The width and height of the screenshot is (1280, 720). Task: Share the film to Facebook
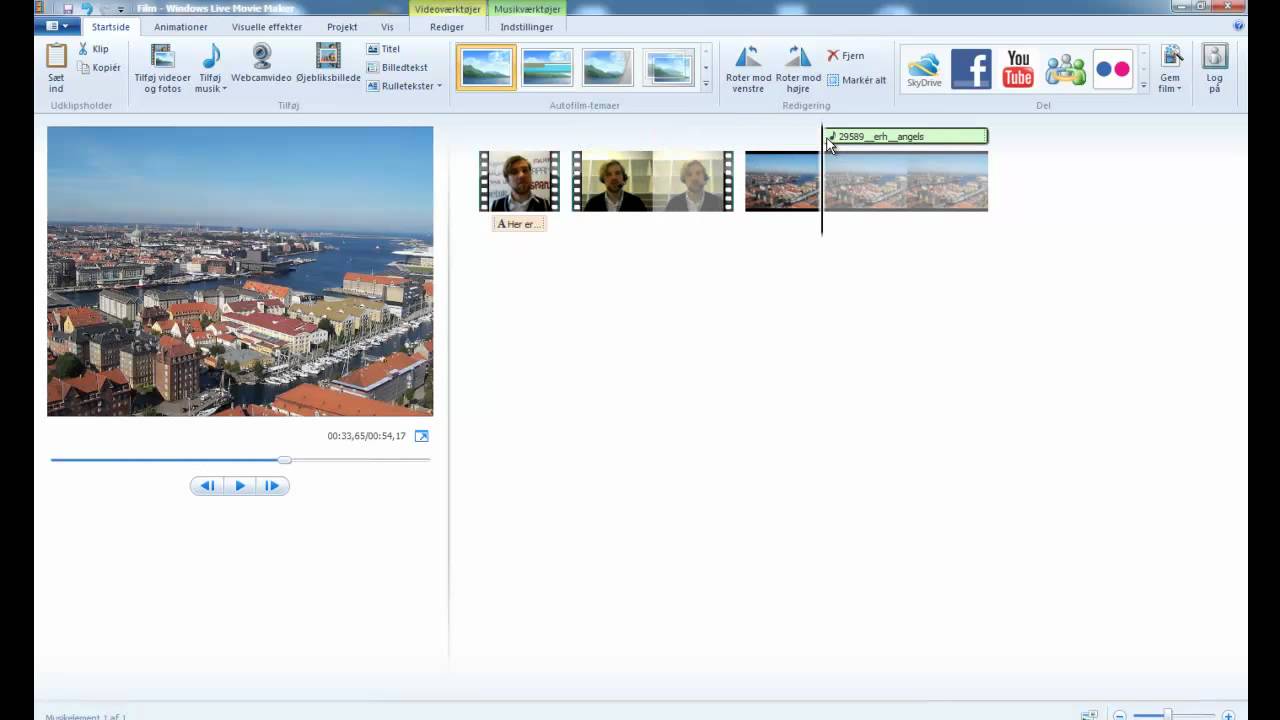pyautogui.click(x=971, y=68)
